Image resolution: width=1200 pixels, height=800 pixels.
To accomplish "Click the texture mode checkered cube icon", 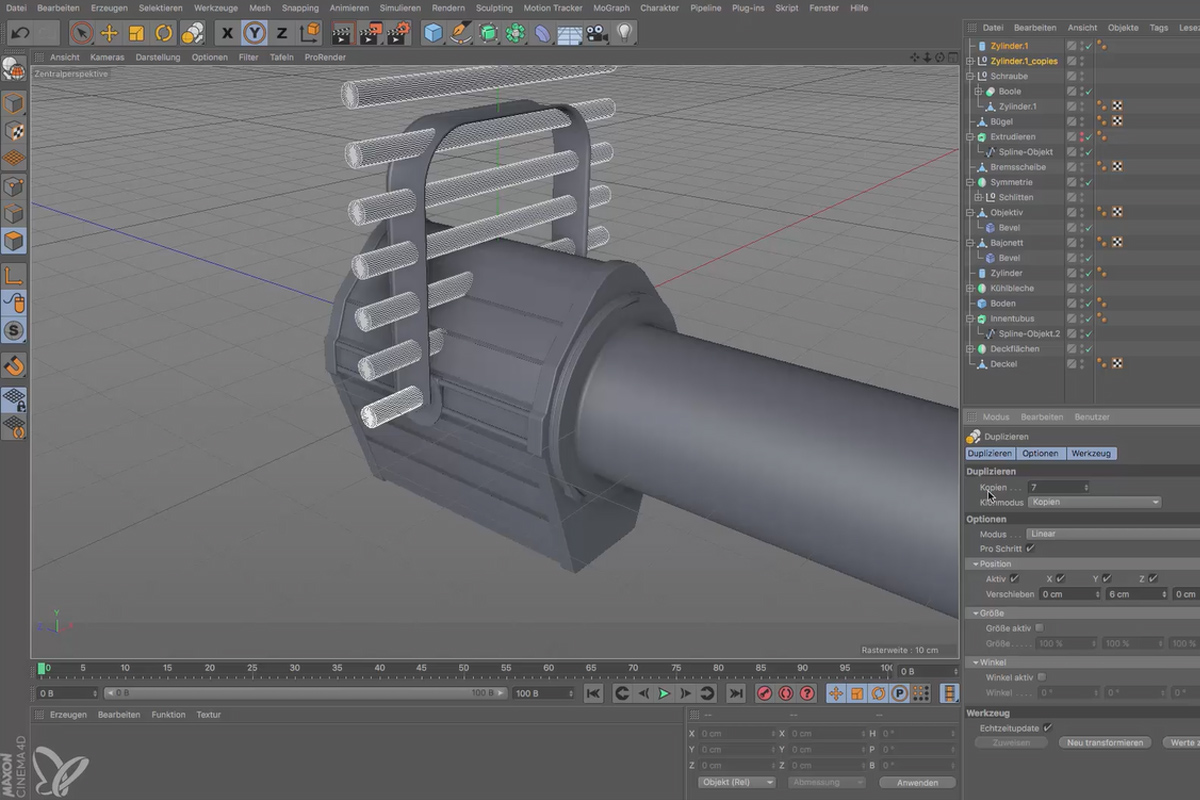I will [x=14, y=131].
